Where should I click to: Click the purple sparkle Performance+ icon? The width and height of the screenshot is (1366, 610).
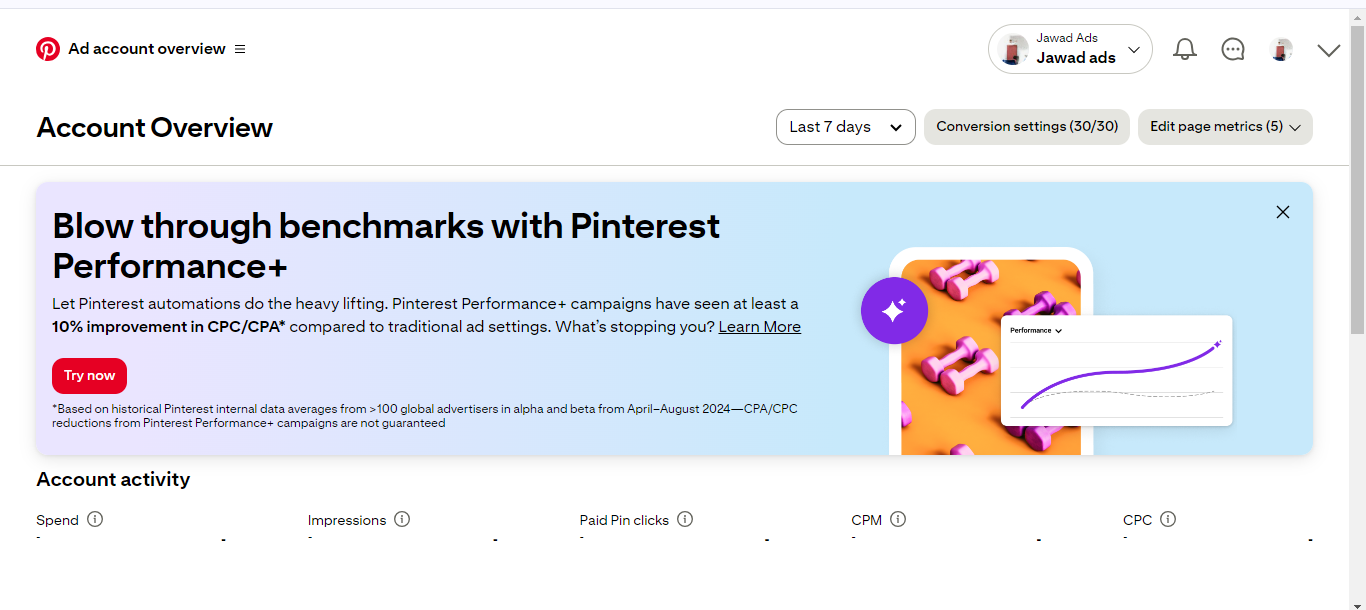coord(894,310)
